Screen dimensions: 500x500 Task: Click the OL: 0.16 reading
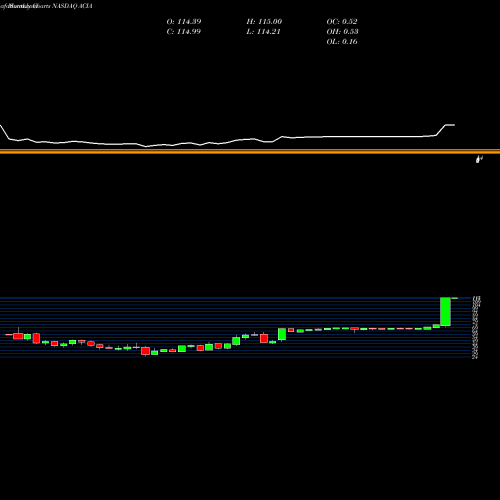(342, 42)
